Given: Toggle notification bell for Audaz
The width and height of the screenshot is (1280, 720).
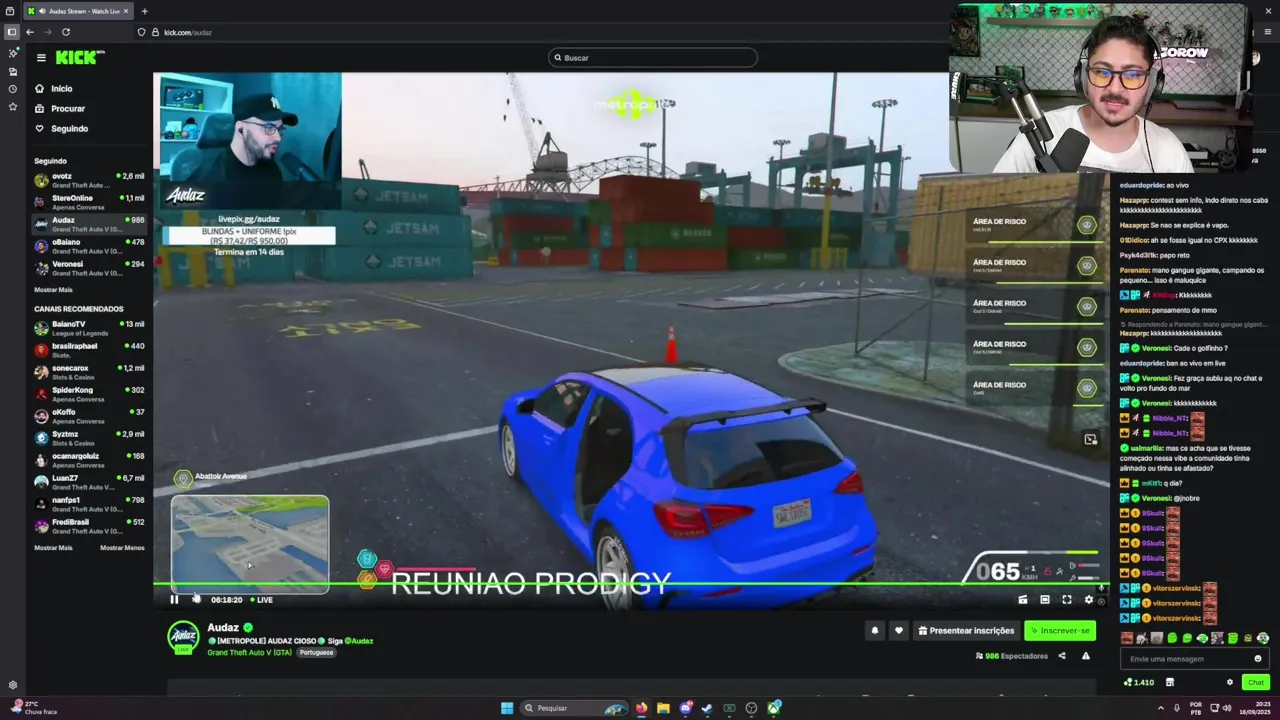Looking at the screenshot, I should pos(875,631).
